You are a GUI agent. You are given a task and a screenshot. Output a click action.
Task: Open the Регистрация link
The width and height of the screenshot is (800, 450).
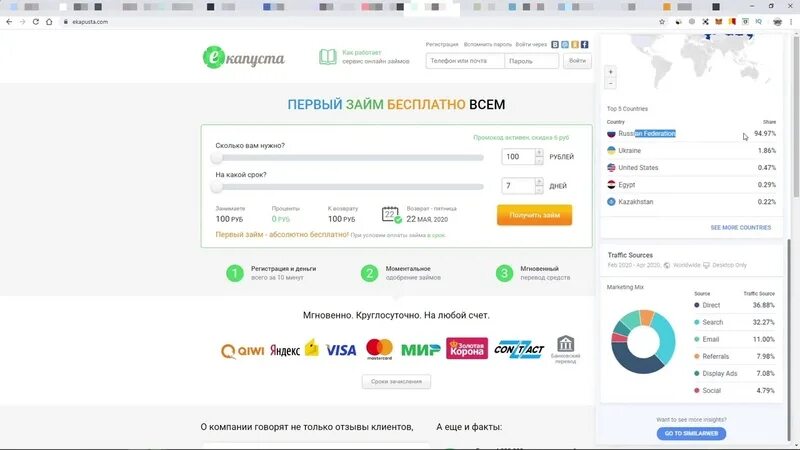tap(442, 44)
